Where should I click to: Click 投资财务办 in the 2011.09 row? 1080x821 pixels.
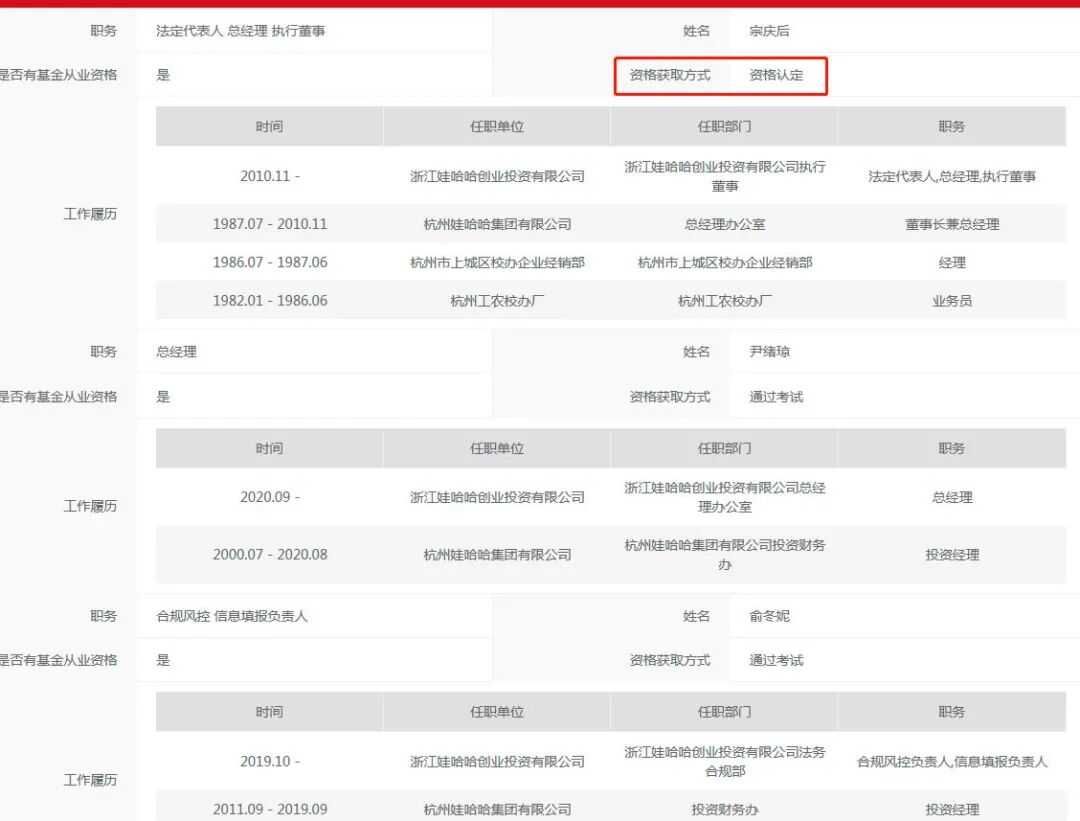point(725,809)
